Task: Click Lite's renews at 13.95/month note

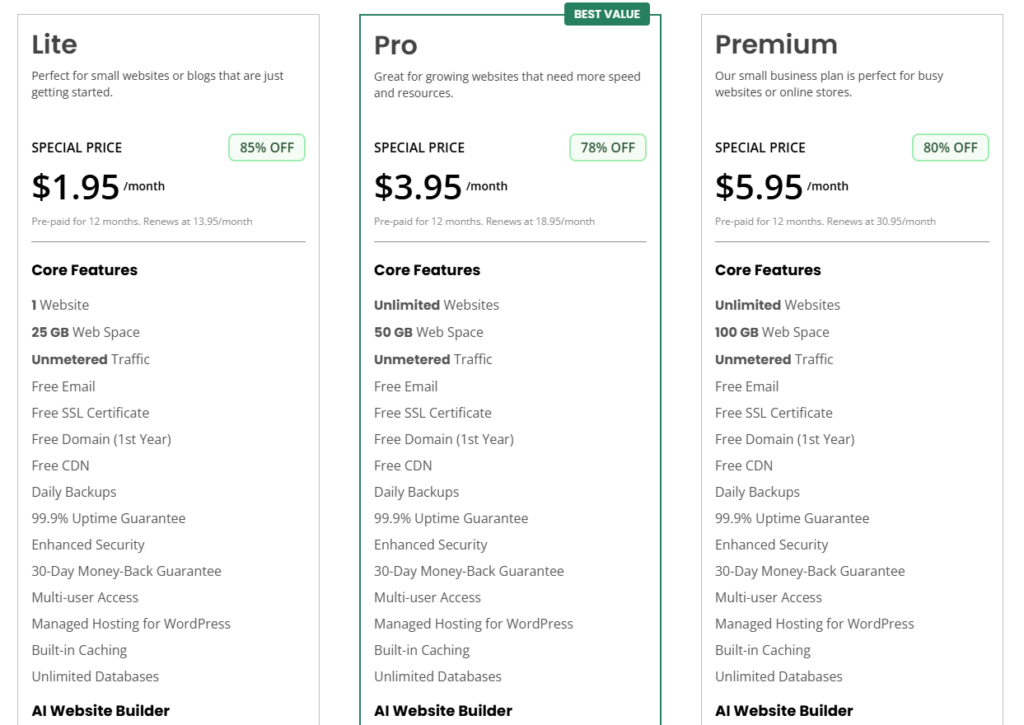Action: 141,221
